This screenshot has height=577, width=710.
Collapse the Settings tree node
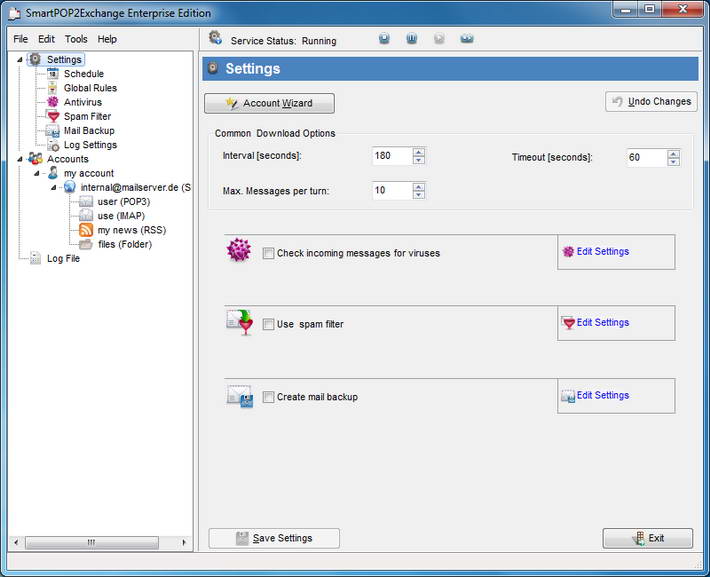(20, 59)
